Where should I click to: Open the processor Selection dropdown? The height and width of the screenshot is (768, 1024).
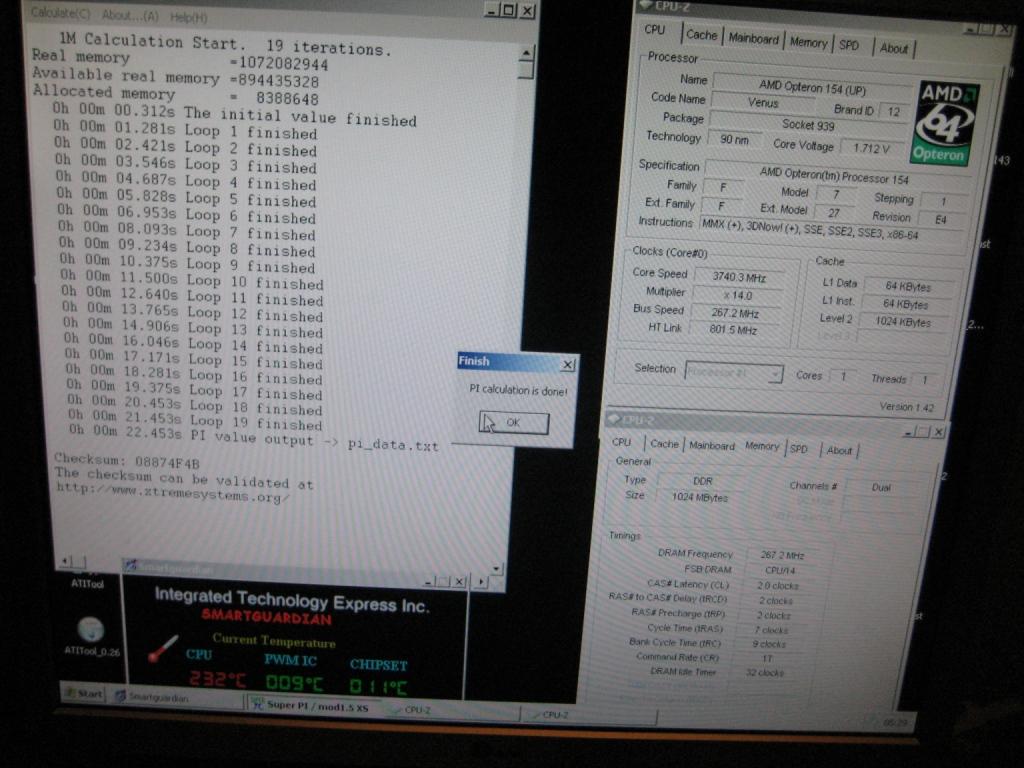pos(734,372)
